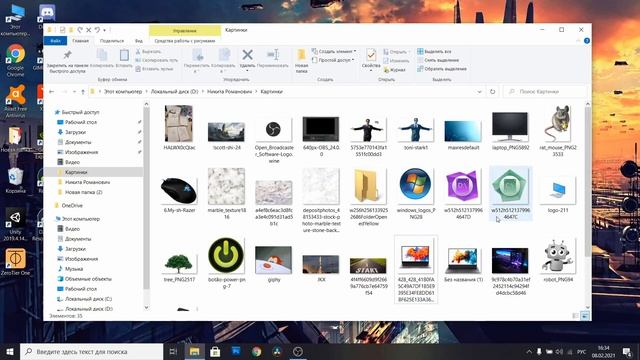The width and height of the screenshot is (640, 360).
Task: Open File Explorer in the taskbar
Action: coord(194,351)
